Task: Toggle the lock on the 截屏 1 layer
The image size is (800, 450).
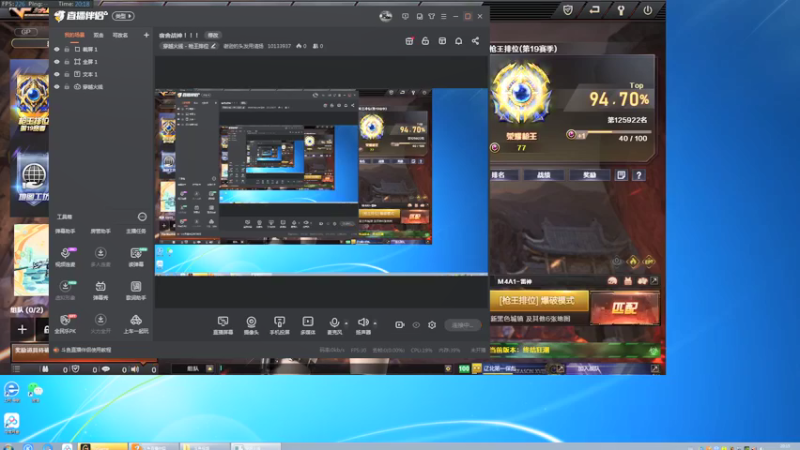Action: point(67,49)
